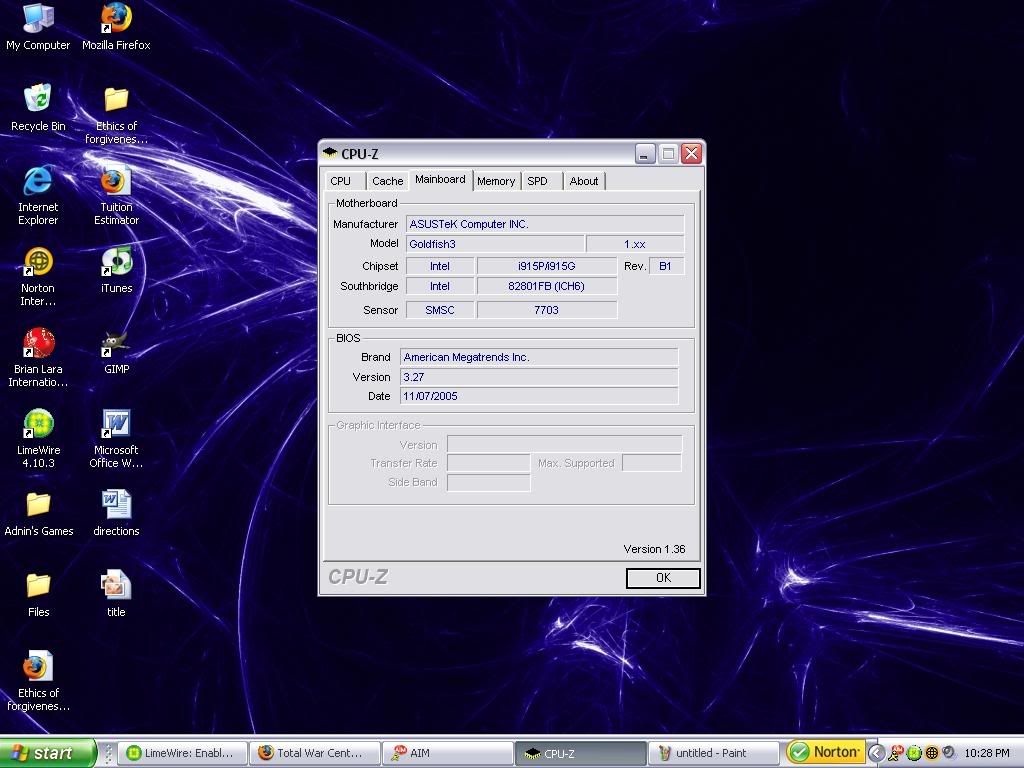
Task: Click the OK button in CPU-Z
Action: coord(663,578)
